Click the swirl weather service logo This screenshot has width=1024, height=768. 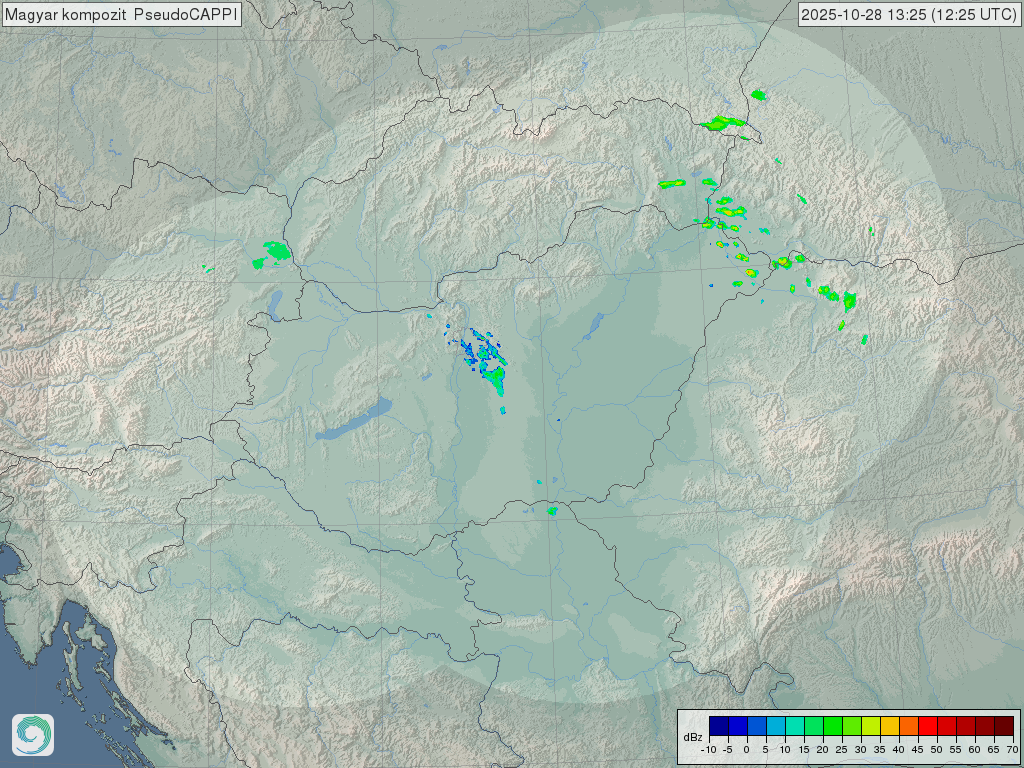point(33,735)
